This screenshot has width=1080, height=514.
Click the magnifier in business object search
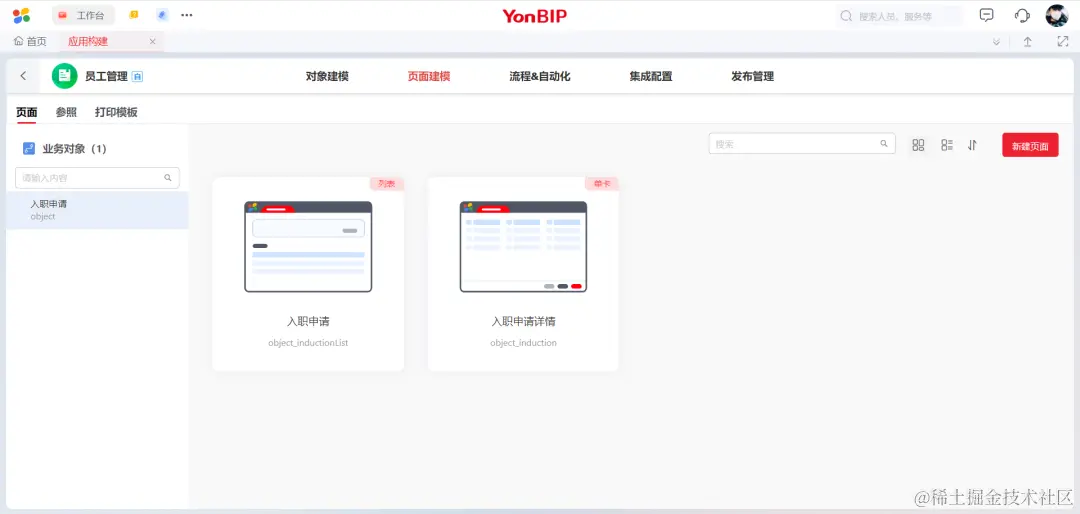tap(167, 178)
